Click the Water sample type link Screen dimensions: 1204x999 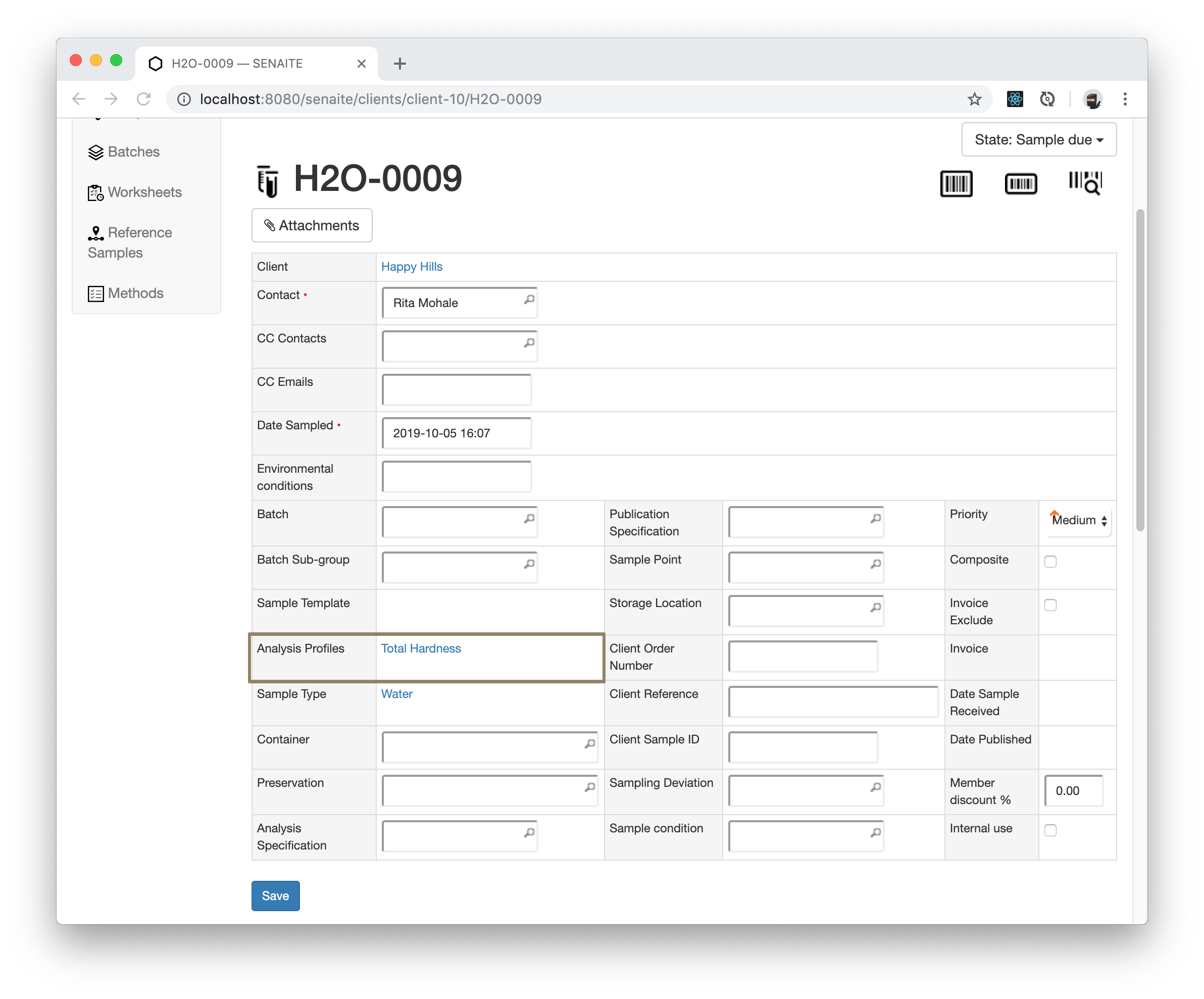397,694
